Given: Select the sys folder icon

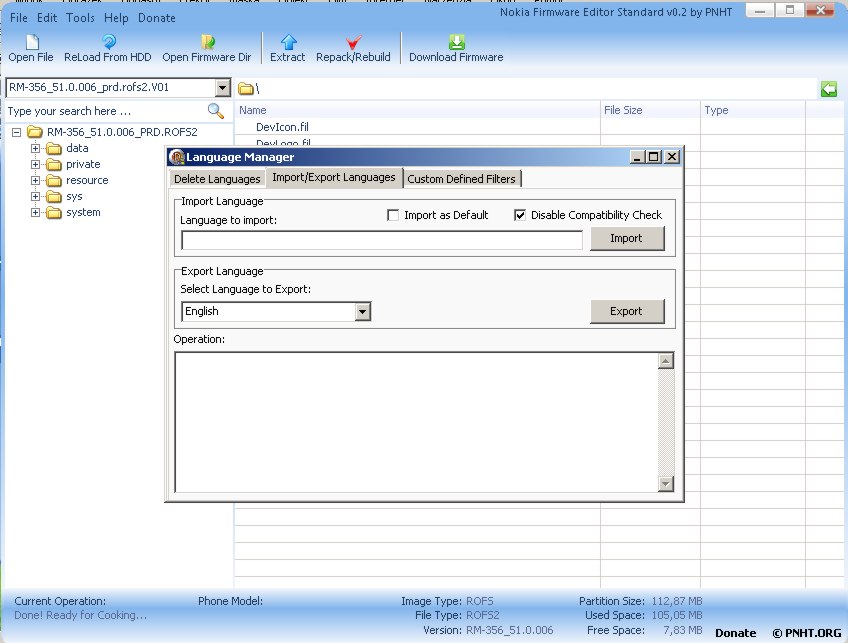Looking at the screenshot, I should 54,197.
